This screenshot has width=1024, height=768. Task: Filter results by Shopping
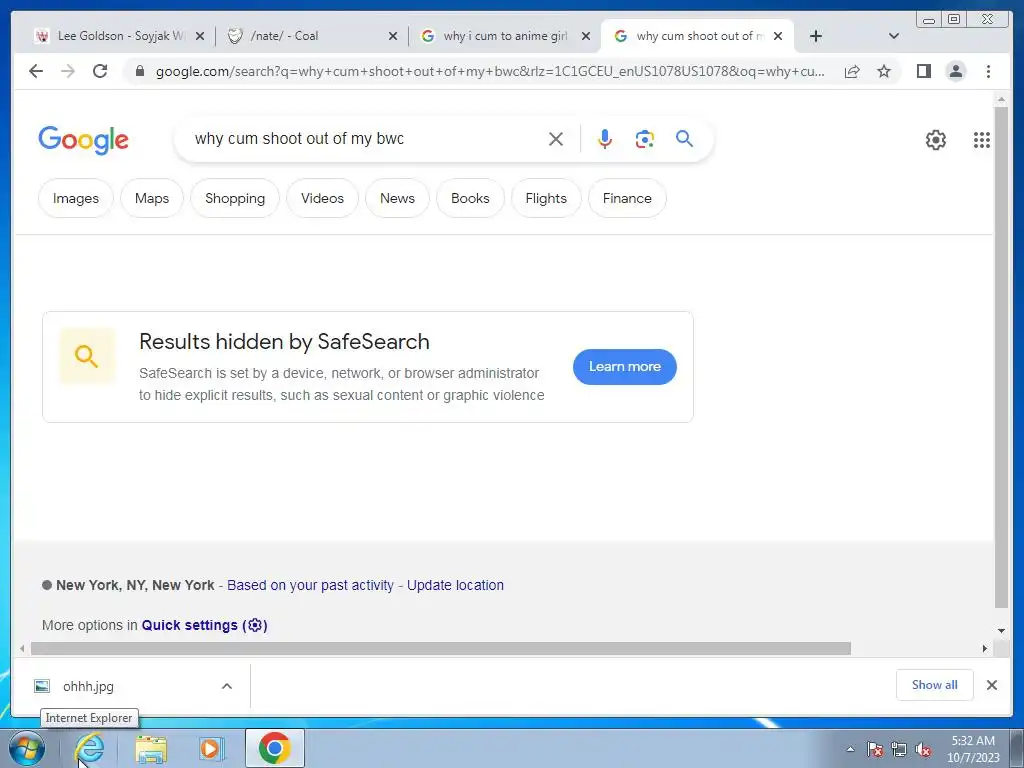click(x=235, y=198)
